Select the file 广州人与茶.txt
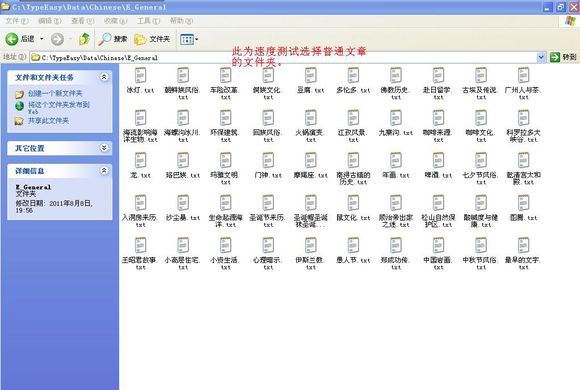The height and width of the screenshot is (390, 580). 523,83
